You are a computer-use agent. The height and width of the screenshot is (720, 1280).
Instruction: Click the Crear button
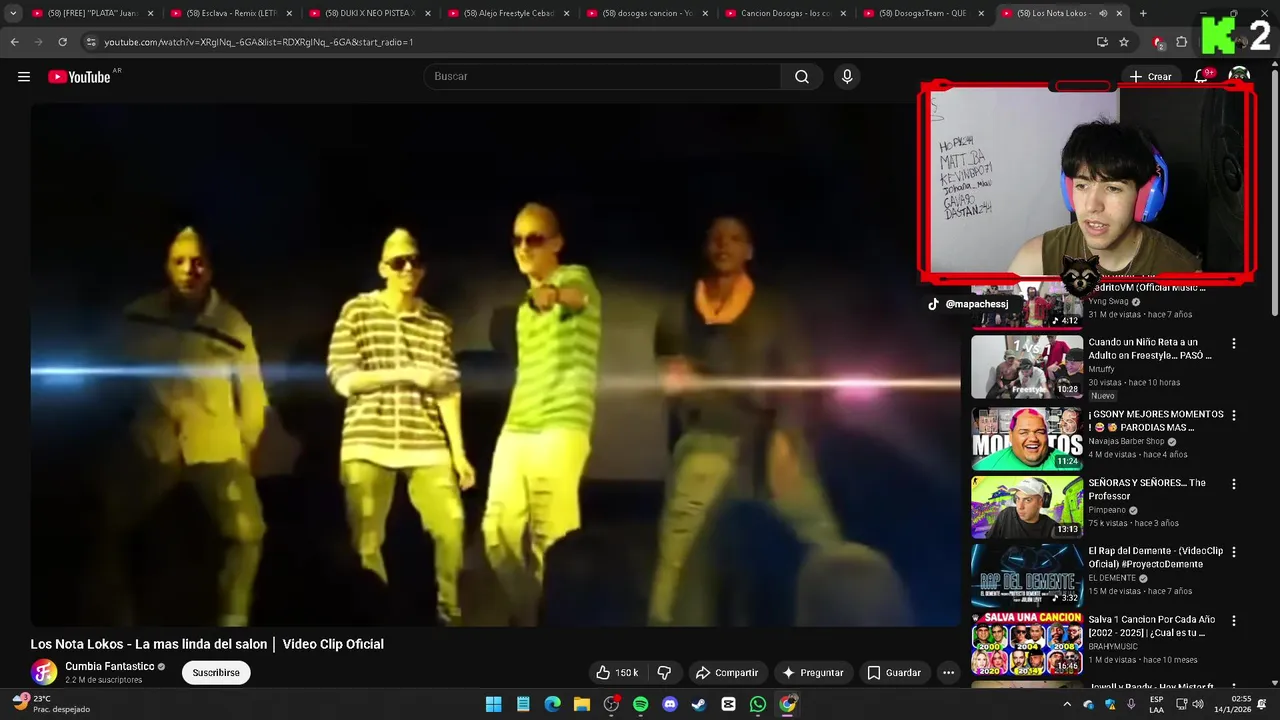(x=1150, y=77)
